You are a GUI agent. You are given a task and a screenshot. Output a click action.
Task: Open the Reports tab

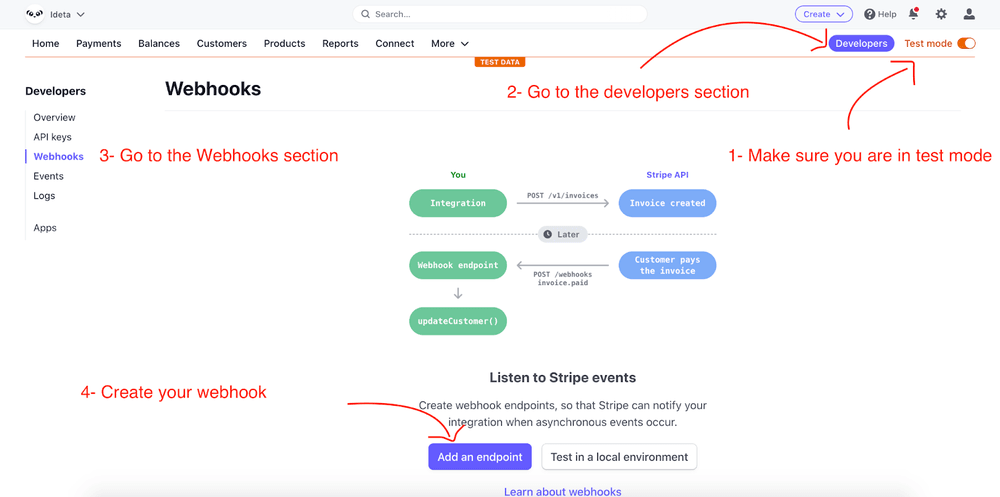[x=340, y=43]
